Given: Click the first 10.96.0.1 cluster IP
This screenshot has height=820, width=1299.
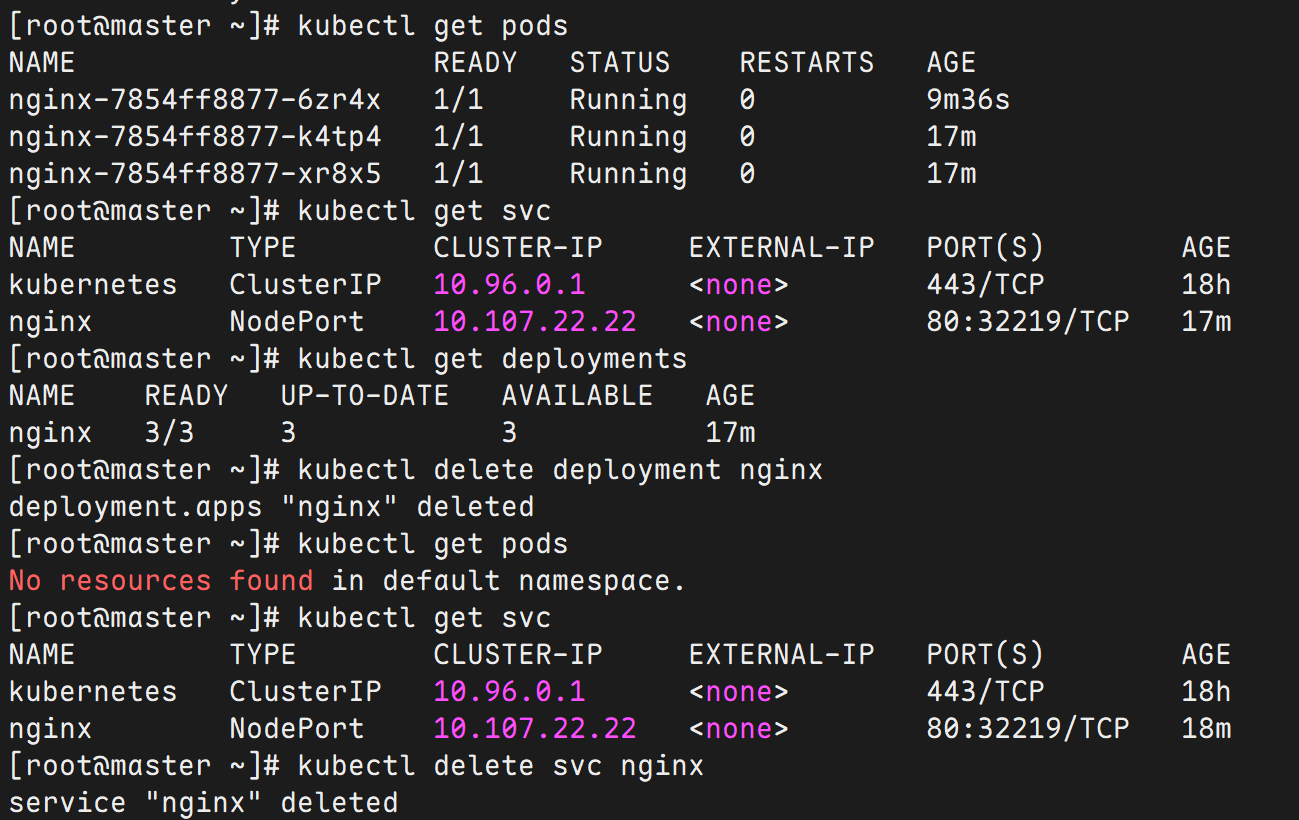Looking at the screenshot, I should click(x=509, y=285).
